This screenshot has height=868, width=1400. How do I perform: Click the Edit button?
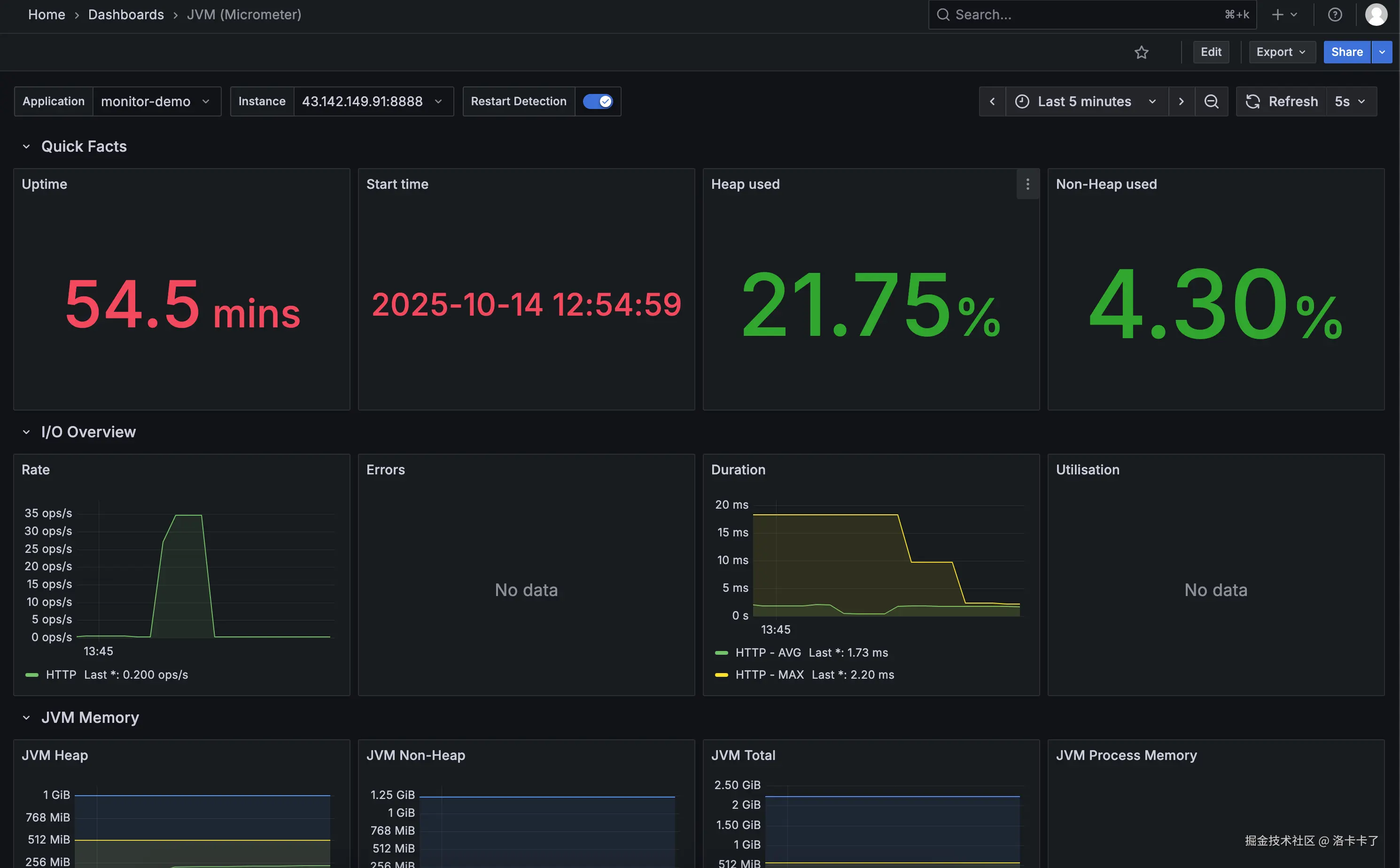pyautogui.click(x=1211, y=52)
